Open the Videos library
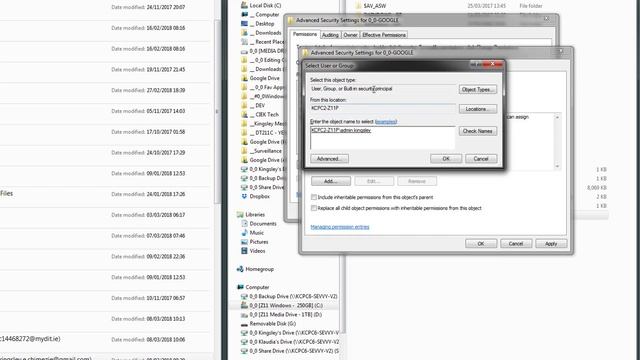The width and height of the screenshot is (640, 360). 253,251
